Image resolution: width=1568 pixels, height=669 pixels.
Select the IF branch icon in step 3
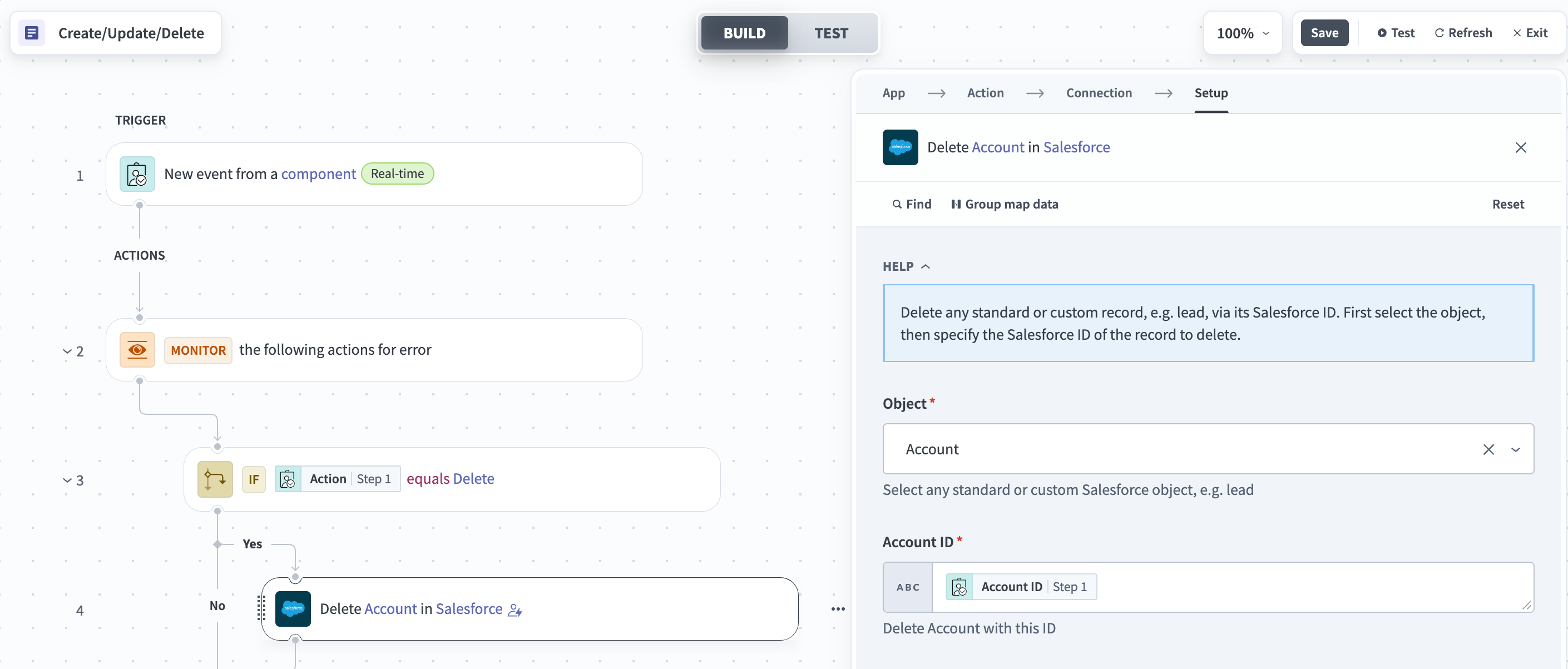click(215, 479)
